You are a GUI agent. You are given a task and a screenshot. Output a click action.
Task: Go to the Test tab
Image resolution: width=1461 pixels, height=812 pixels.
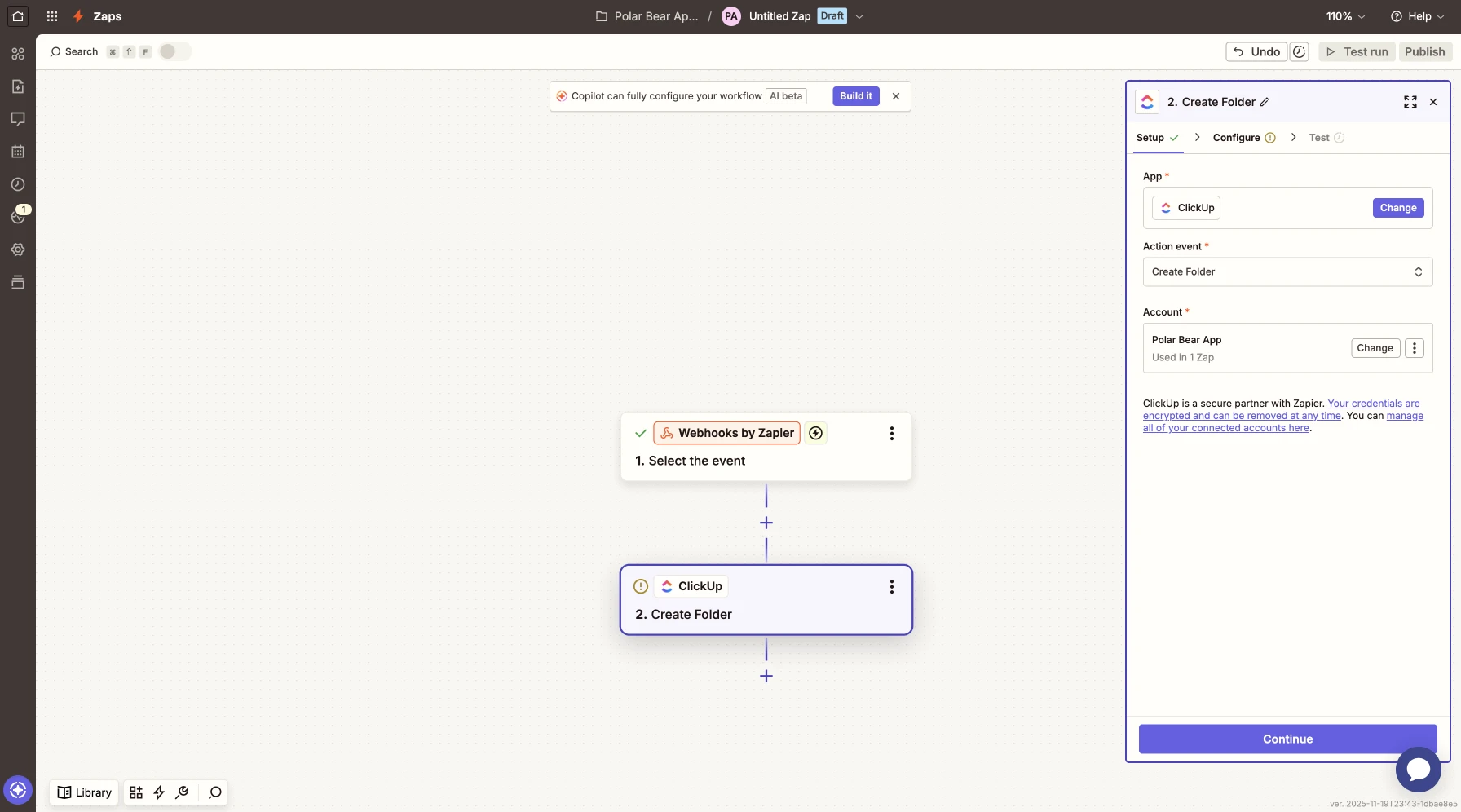point(1318,138)
